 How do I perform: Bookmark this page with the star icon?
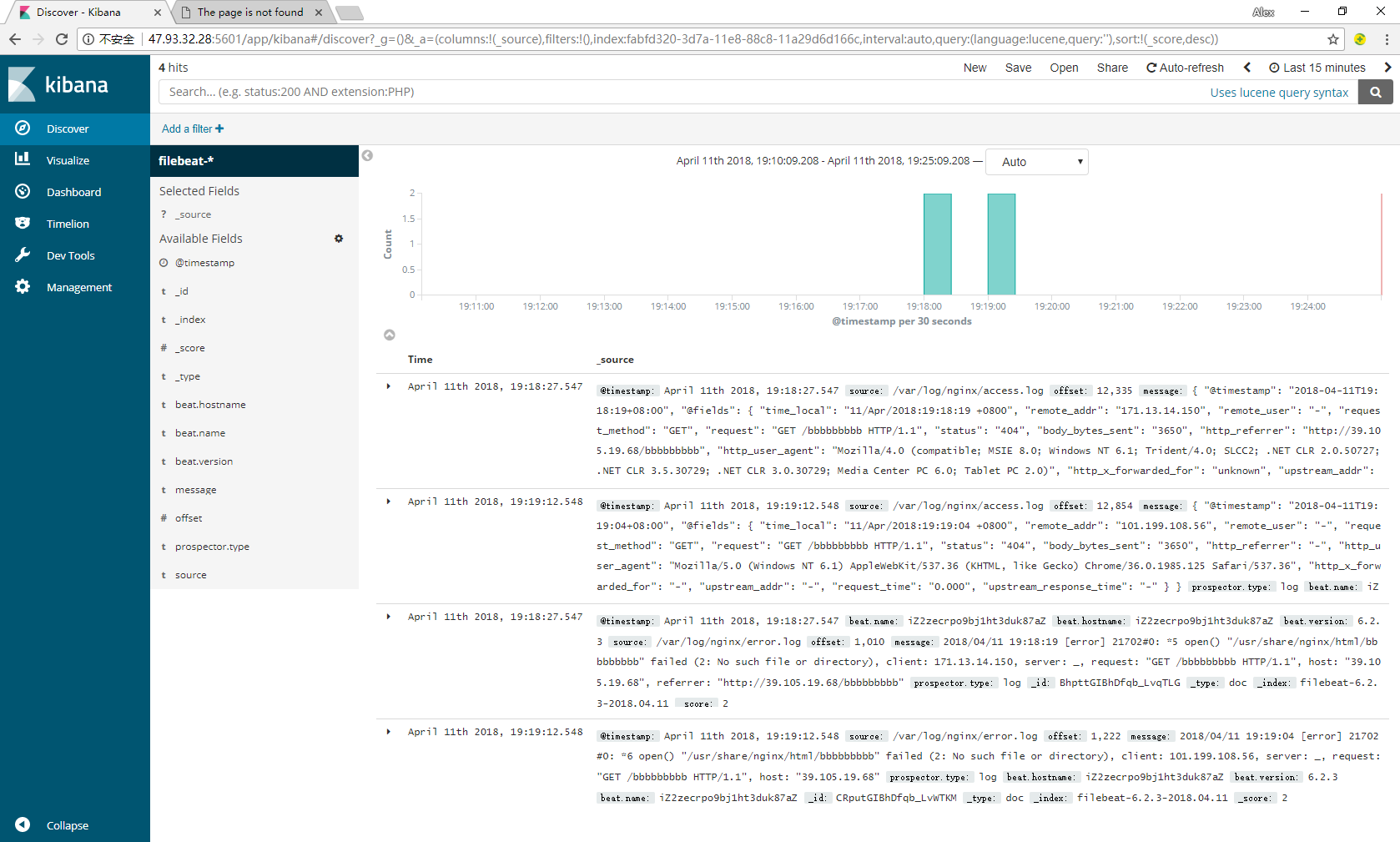click(1333, 39)
